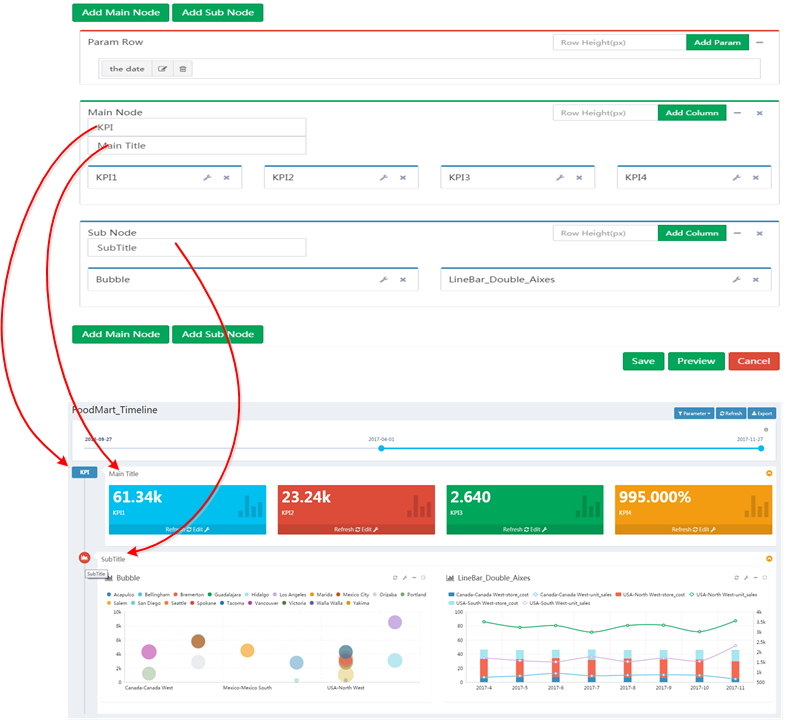Click Refresh link on the KPI1 card

(x=176, y=529)
